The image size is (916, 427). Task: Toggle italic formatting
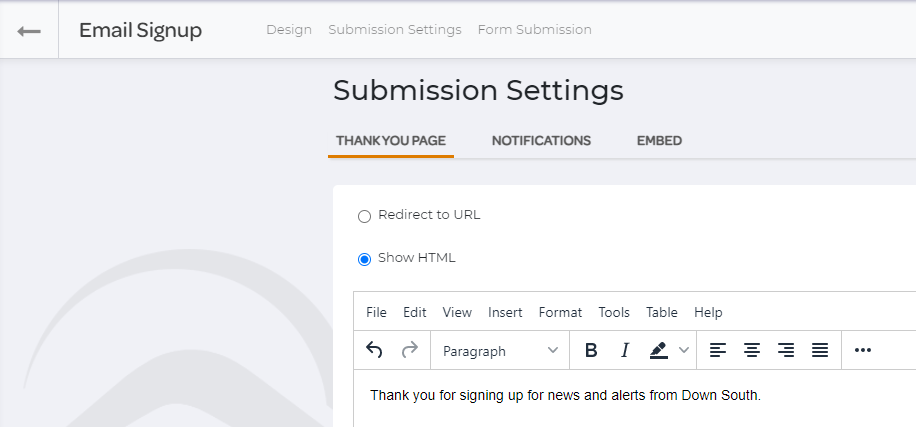625,350
